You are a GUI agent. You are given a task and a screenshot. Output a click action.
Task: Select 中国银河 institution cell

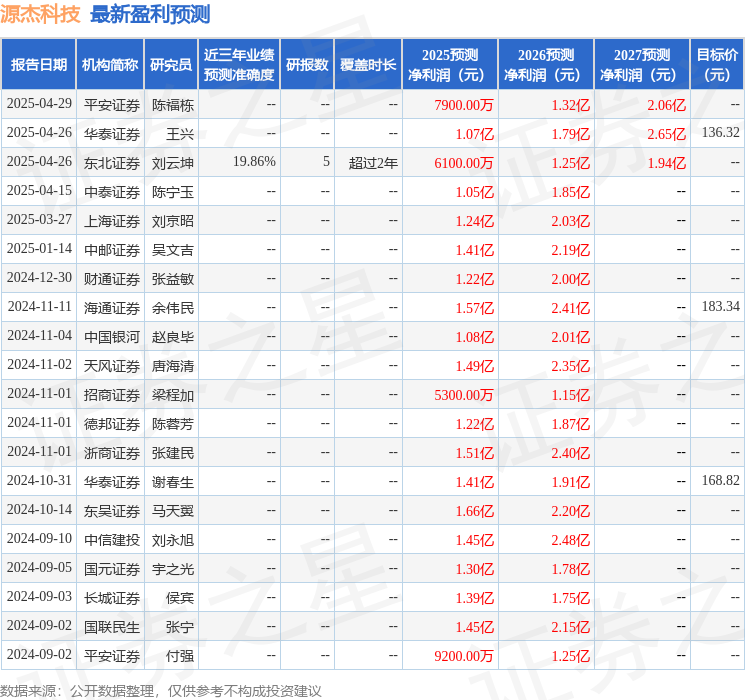pyautogui.click(x=110, y=336)
